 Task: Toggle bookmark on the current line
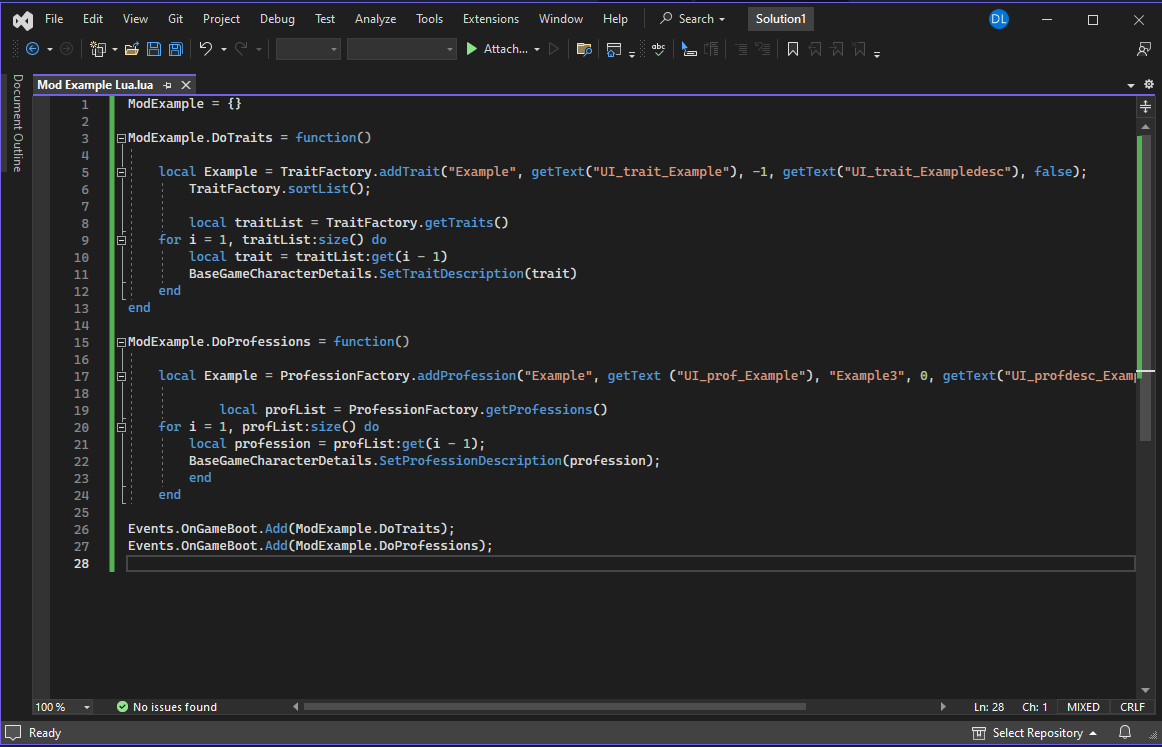click(x=792, y=49)
